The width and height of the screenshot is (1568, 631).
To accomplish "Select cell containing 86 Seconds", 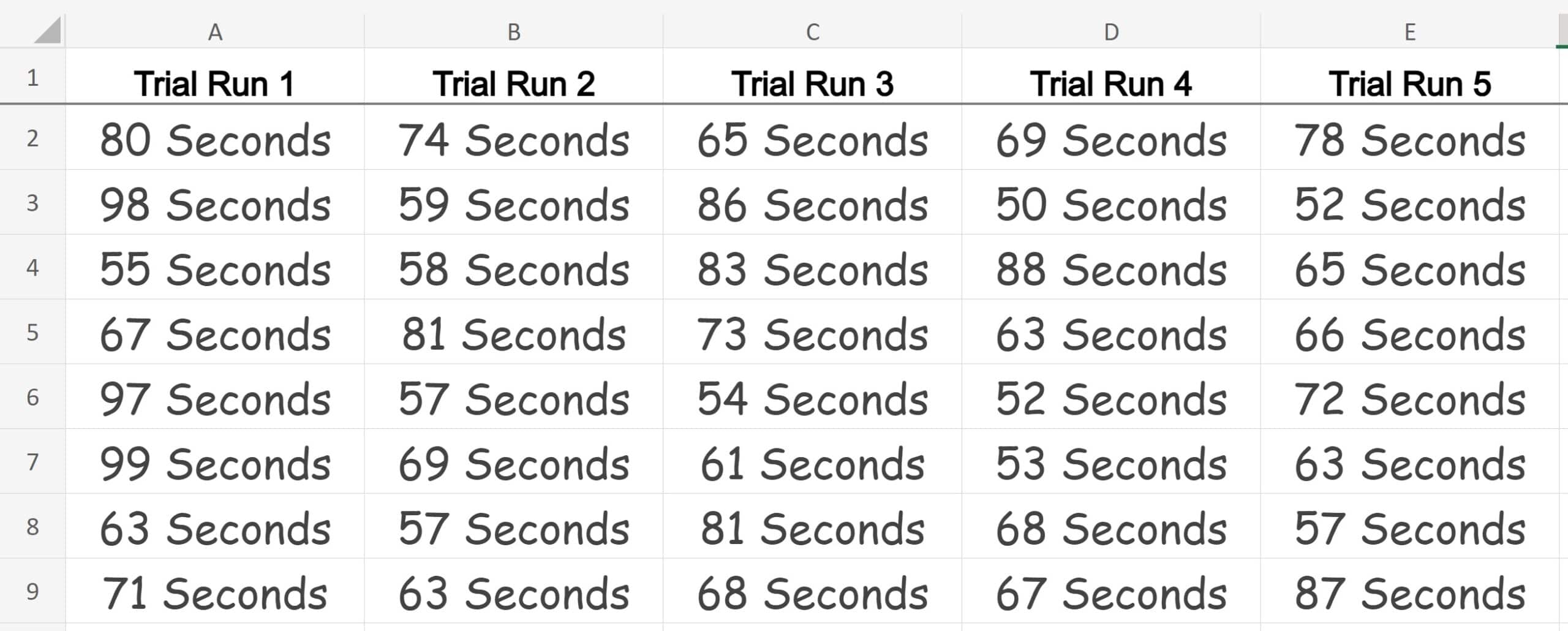I will pos(813,203).
